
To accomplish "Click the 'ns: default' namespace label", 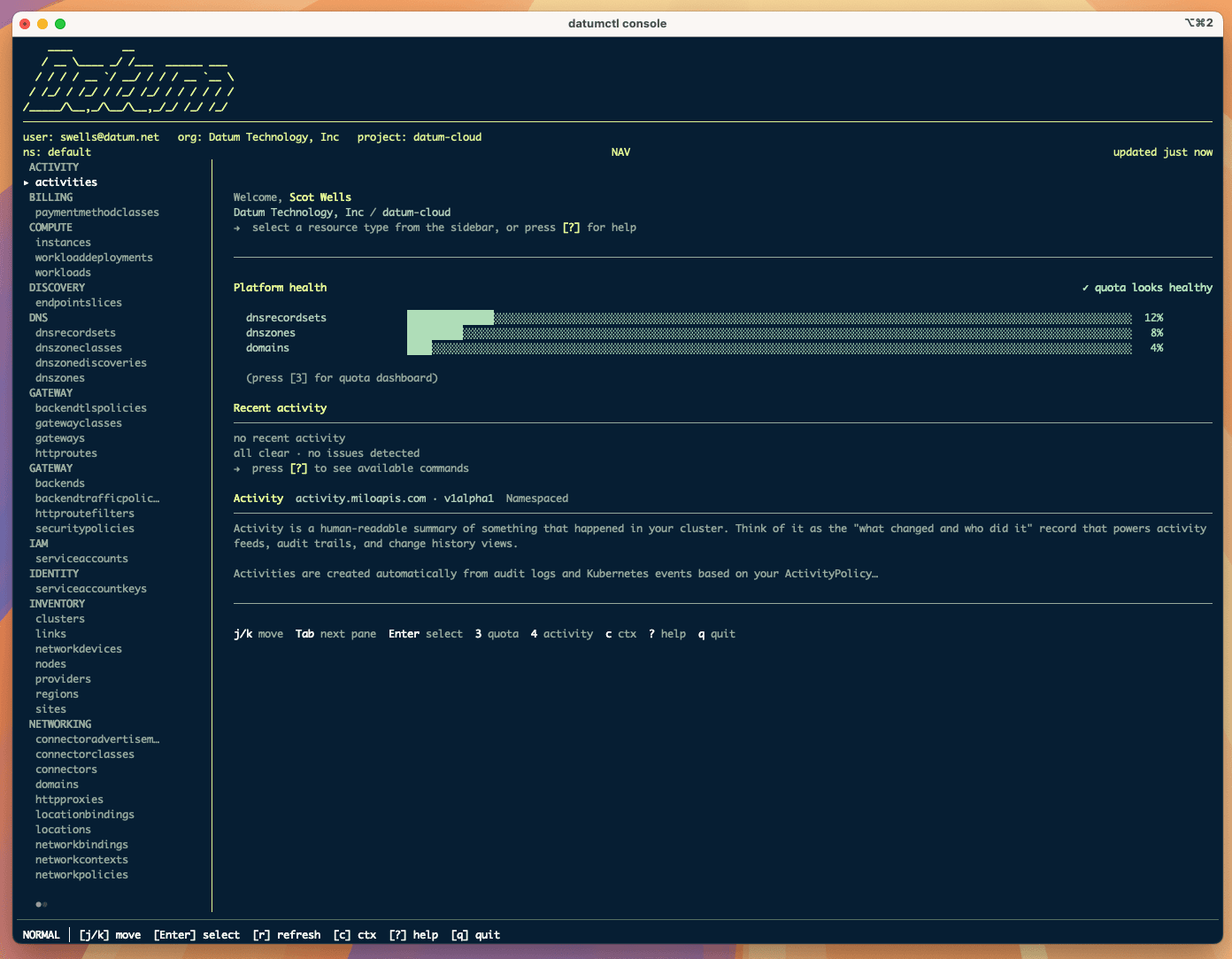I will pos(57,152).
